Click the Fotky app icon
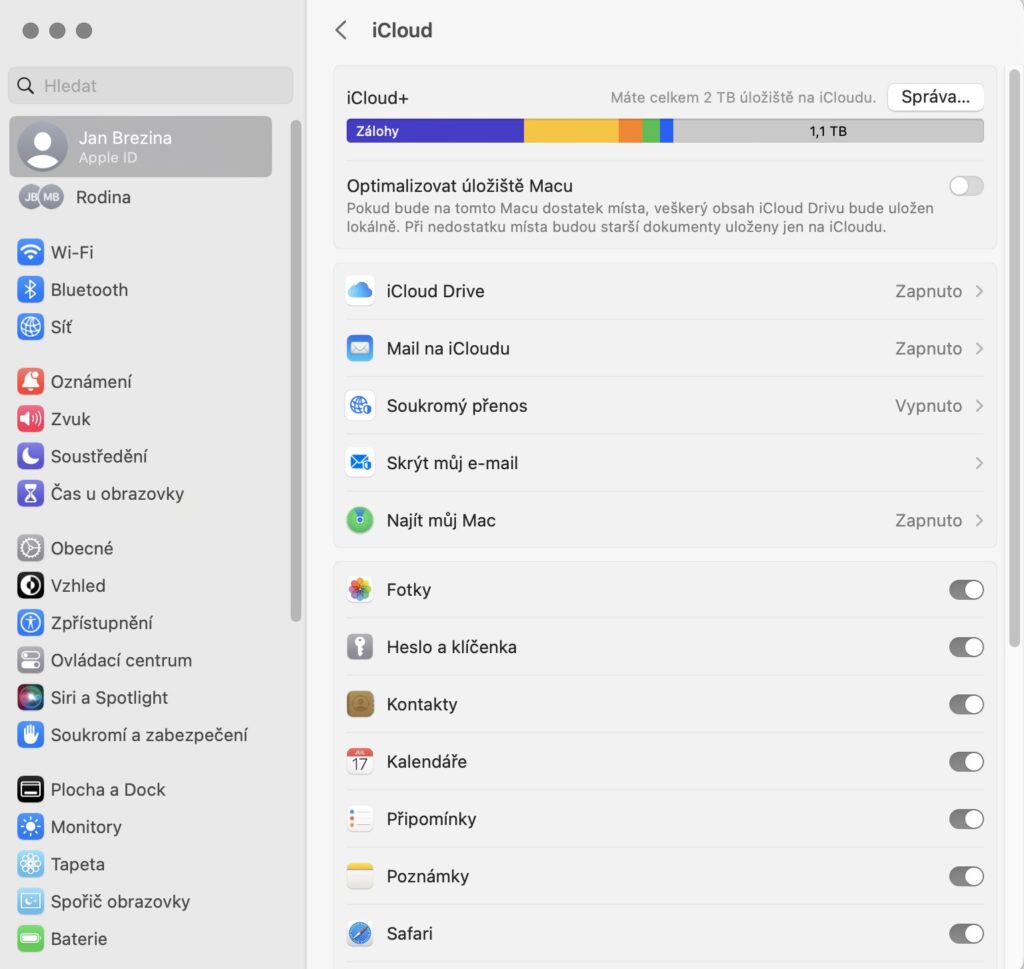 [x=360, y=590]
